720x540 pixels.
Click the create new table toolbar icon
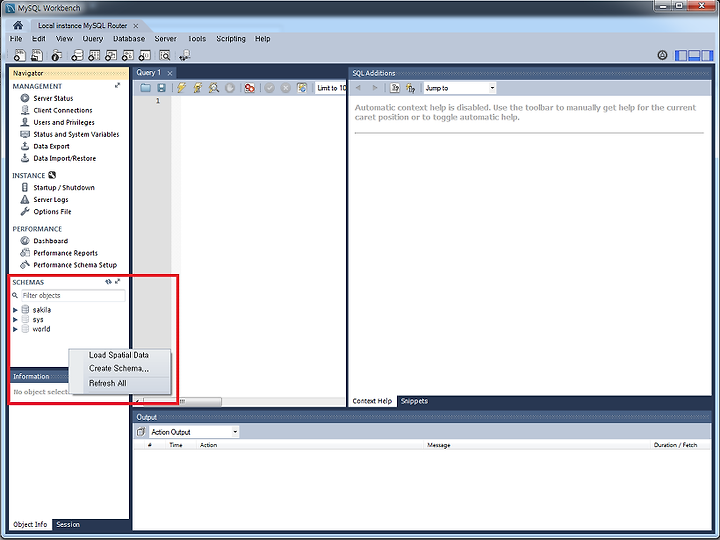94,56
